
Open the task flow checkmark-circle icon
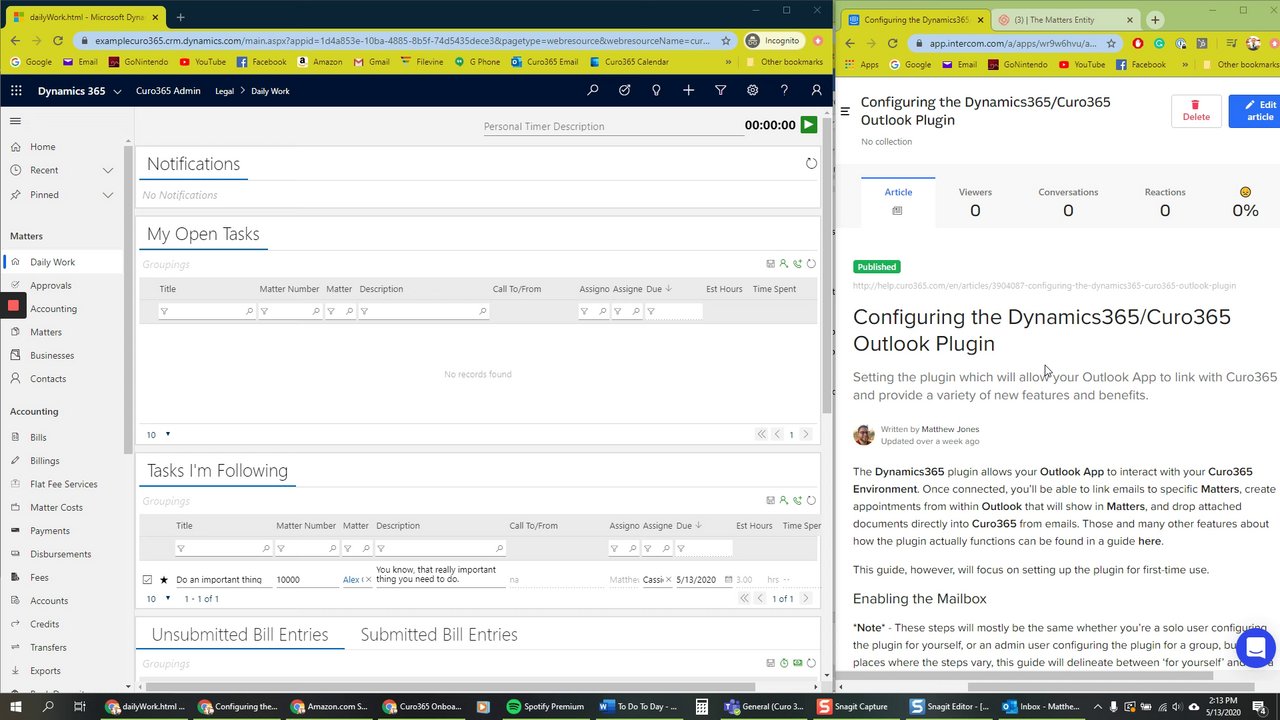624,90
